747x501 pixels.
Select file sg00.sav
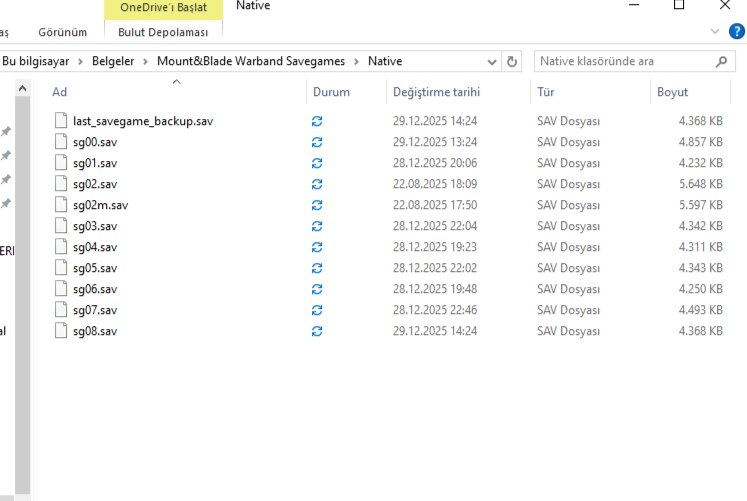95,142
